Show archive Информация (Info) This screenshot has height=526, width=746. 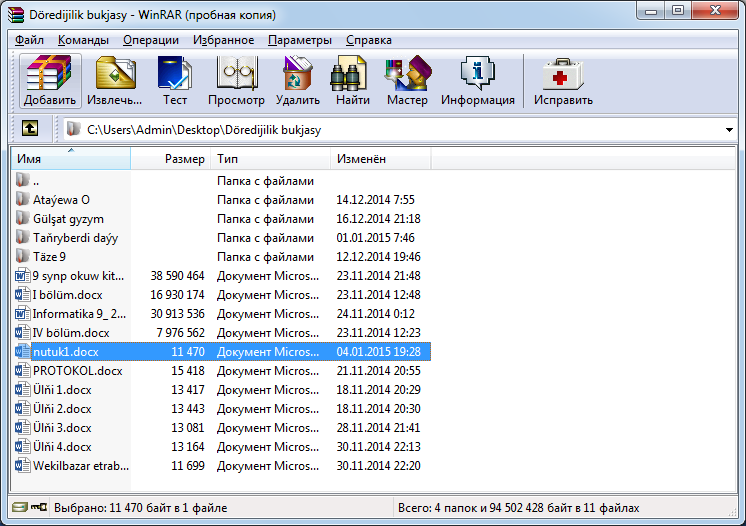coord(478,80)
